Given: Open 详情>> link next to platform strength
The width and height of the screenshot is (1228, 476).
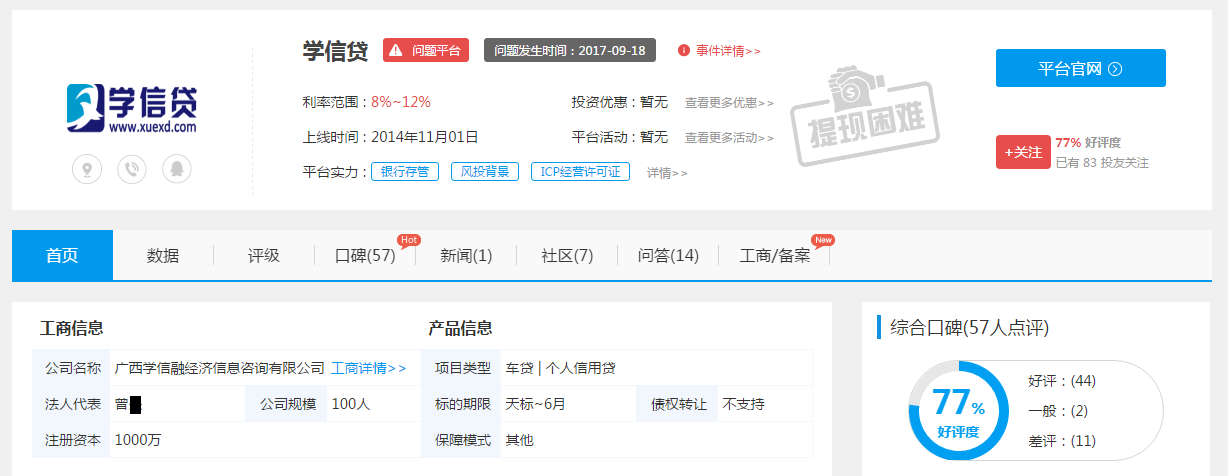Looking at the screenshot, I should coord(667,172).
